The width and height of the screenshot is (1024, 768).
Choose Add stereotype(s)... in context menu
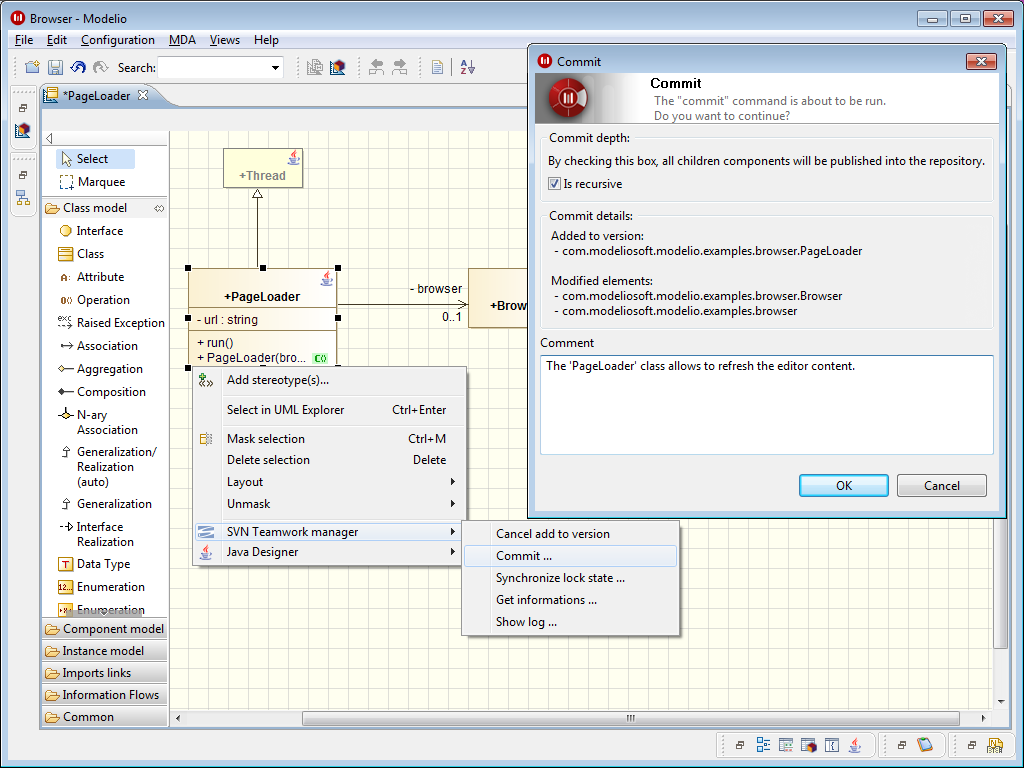coord(330,380)
